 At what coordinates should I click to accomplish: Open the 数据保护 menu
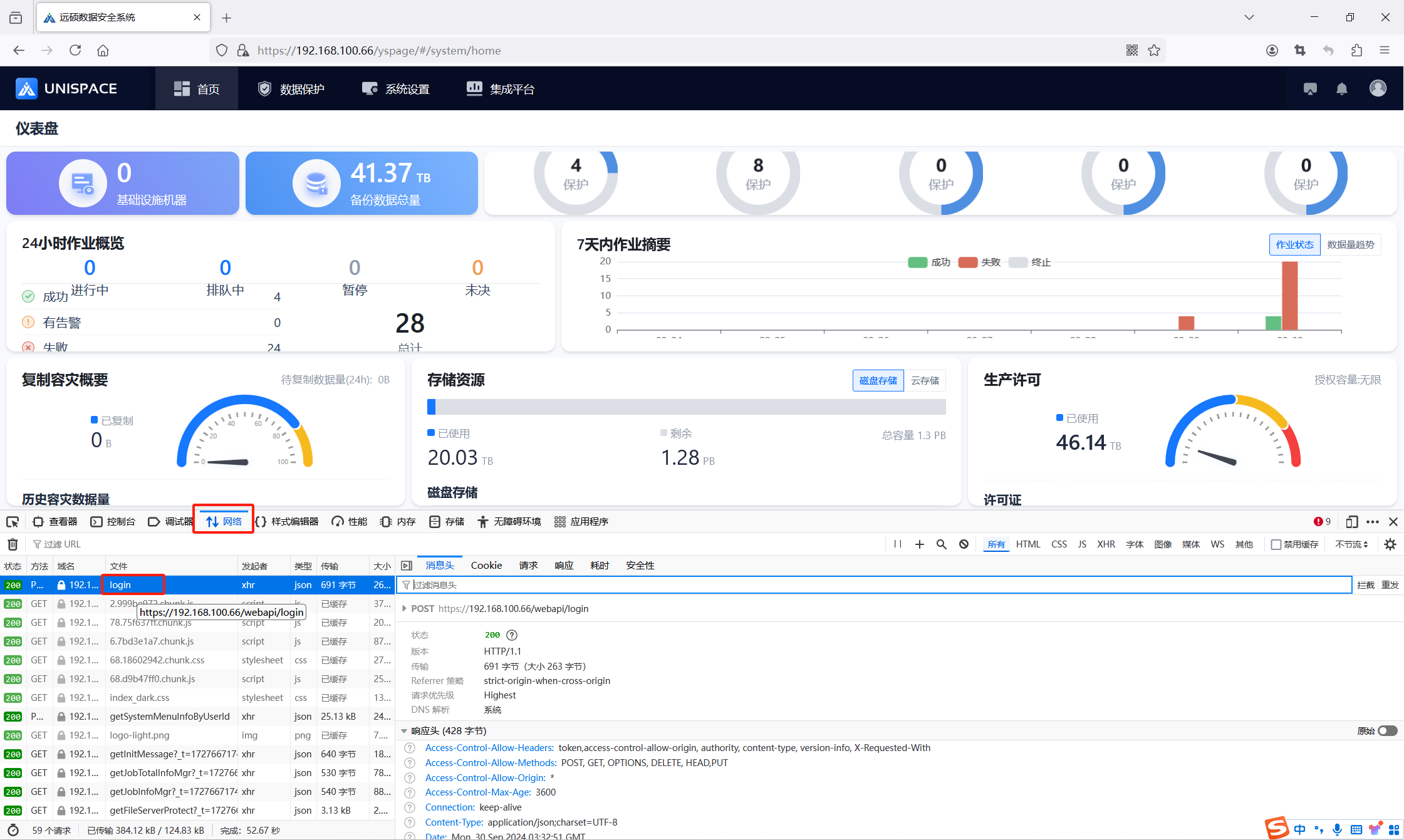point(291,89)
